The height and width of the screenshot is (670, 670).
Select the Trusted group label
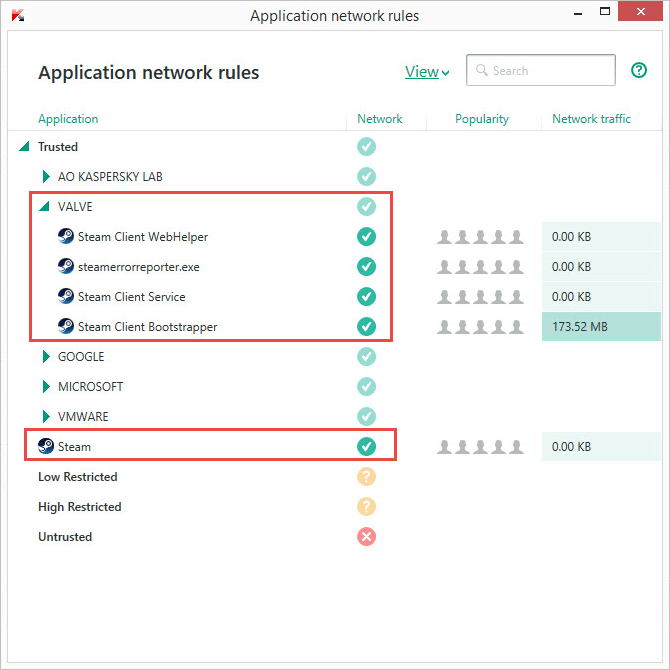coord(58,147)
